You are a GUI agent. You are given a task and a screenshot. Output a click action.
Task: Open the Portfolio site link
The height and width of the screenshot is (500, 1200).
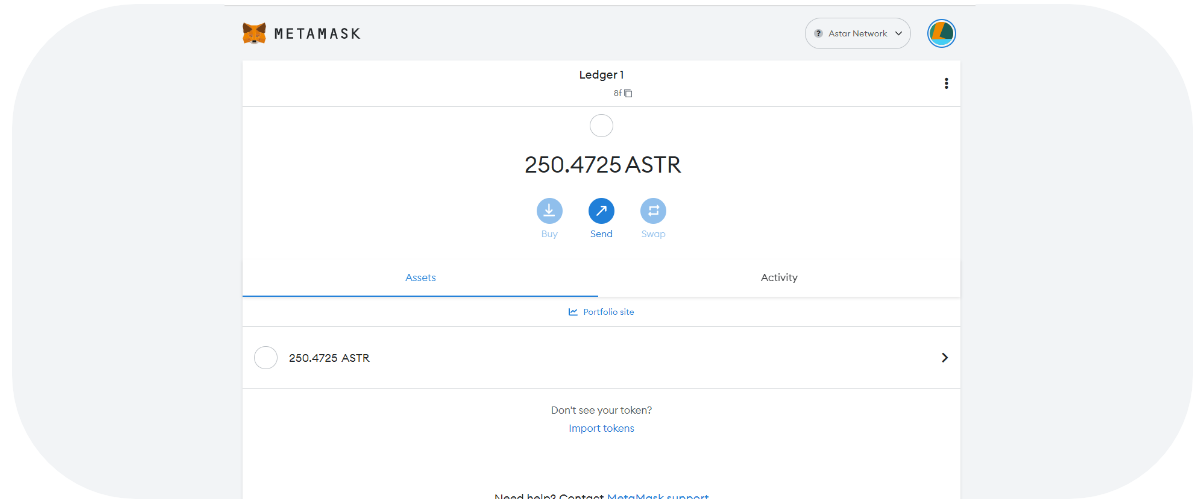[x=608, y=312]
